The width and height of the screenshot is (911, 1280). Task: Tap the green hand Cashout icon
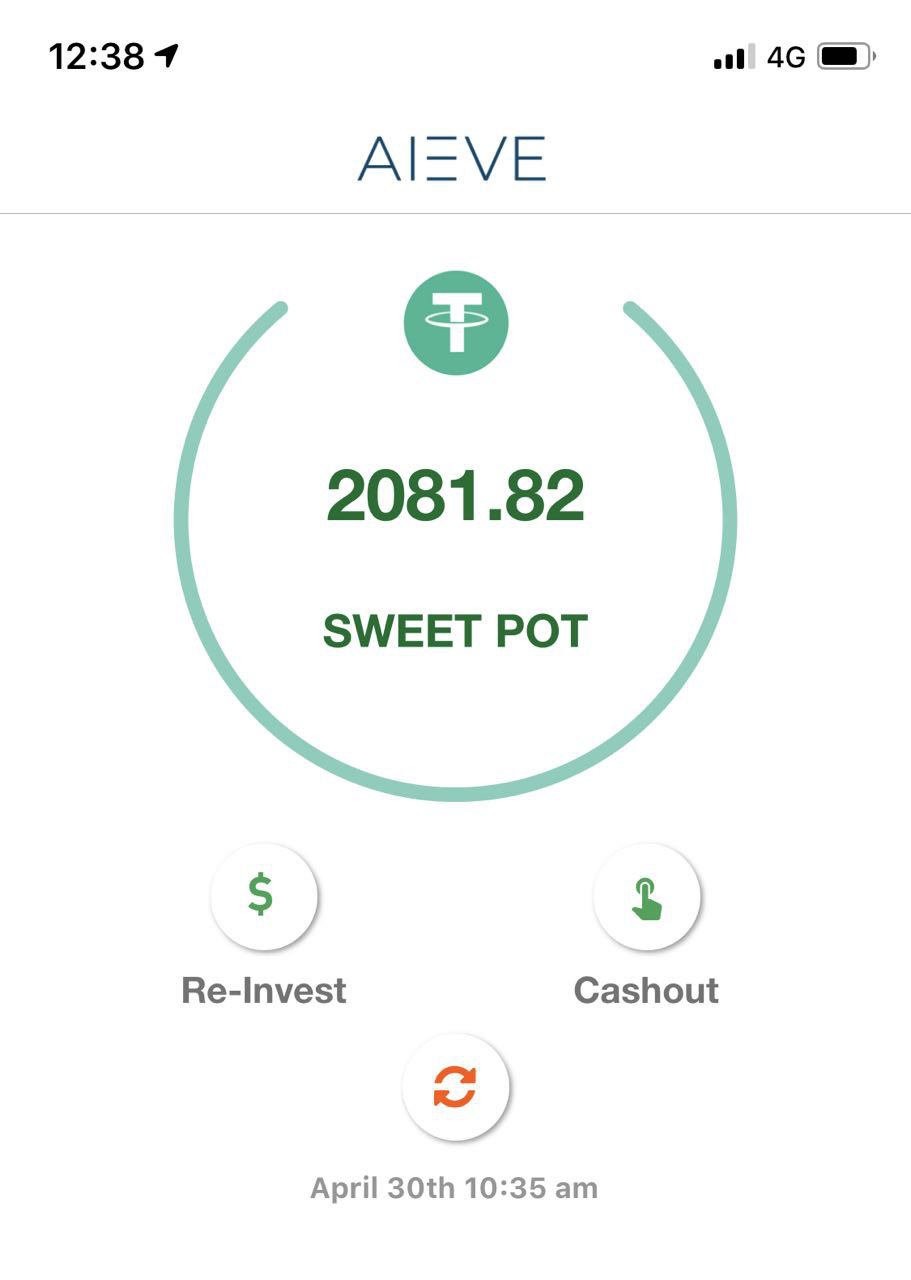point(647,897)
